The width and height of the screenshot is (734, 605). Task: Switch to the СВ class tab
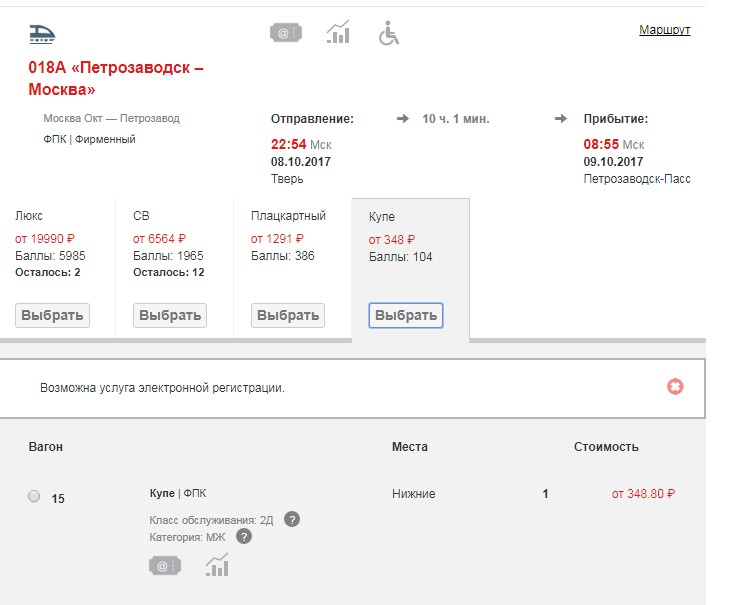pyautogui.click(x=169, y=315)
